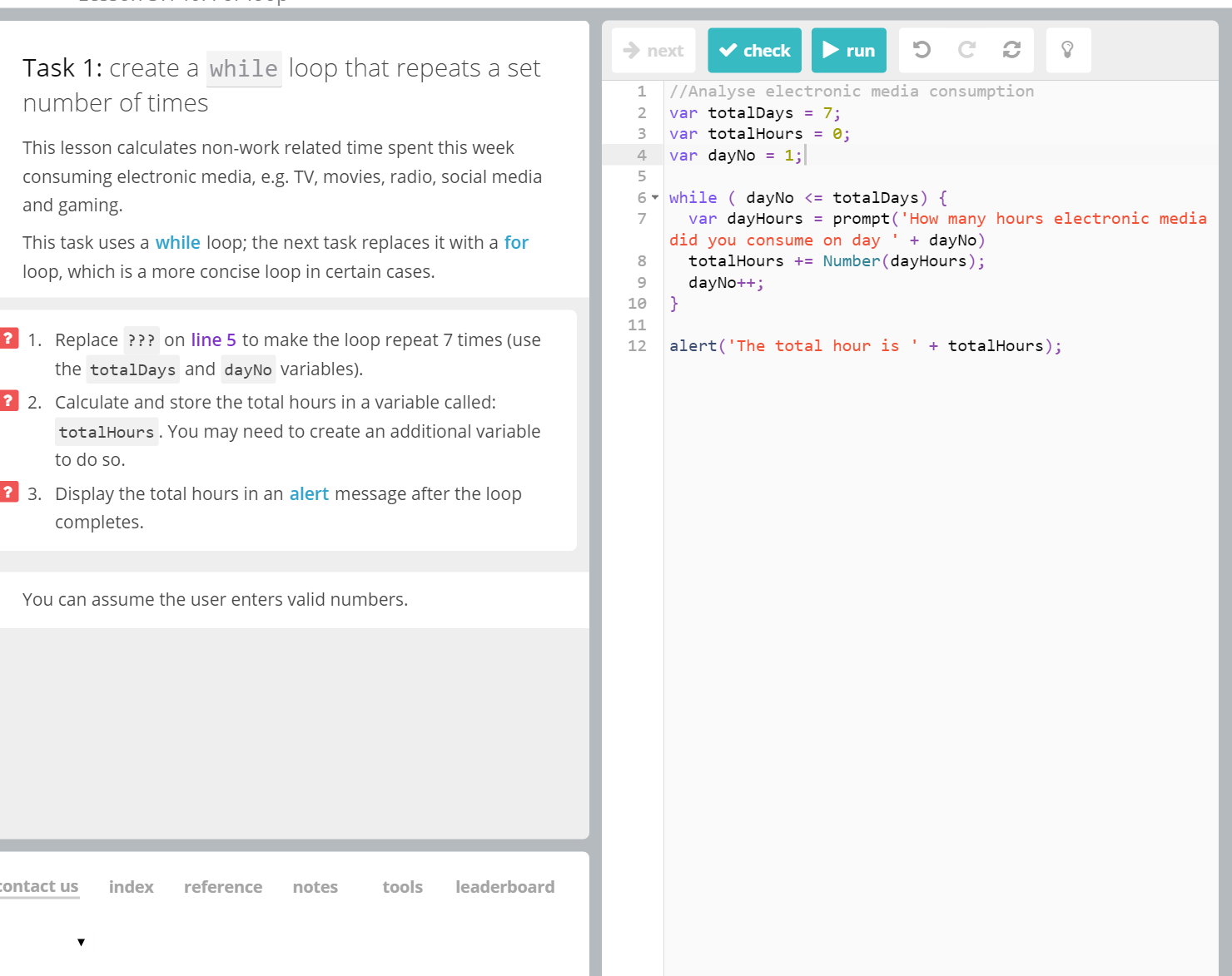Image resolution: width=1232 pixels, height=976 pixels.
Task: Click the red help icon for step 2
Action: coord(9,401)
